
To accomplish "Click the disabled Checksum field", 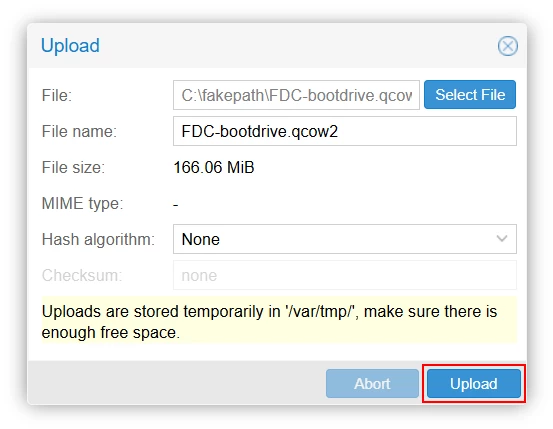I will 345,275.
